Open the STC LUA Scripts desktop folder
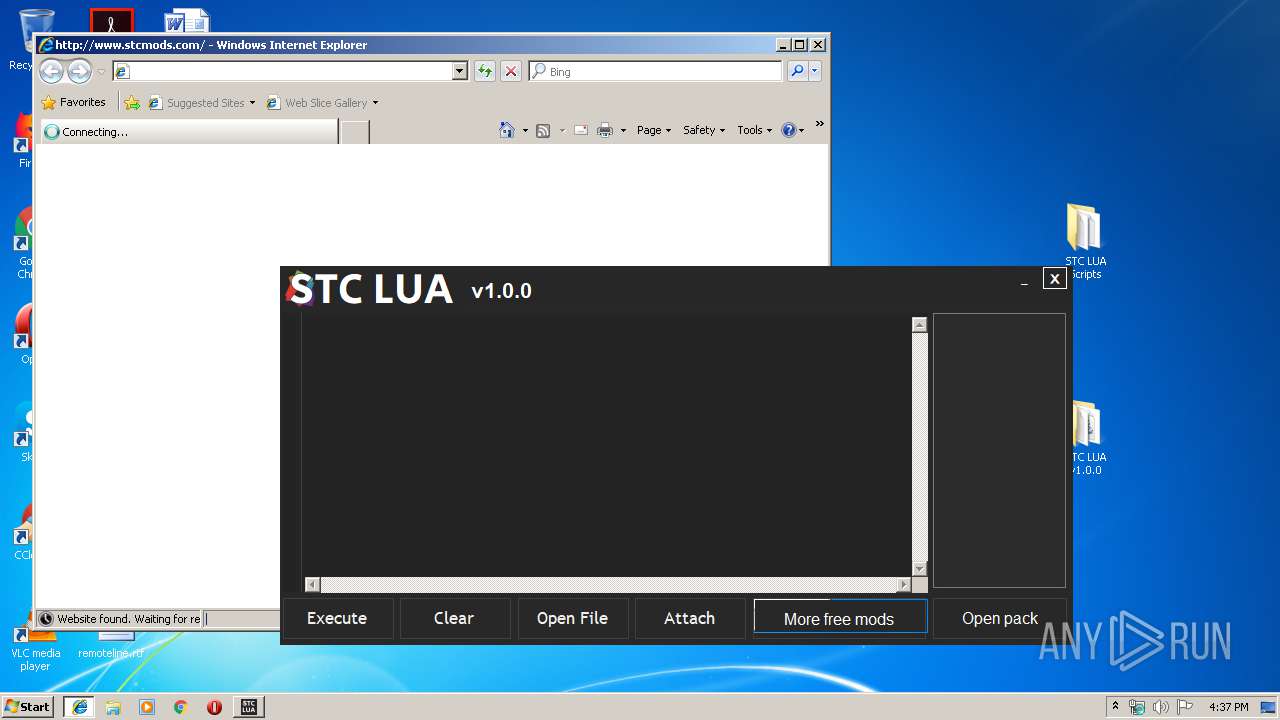 click(1085, 241)
